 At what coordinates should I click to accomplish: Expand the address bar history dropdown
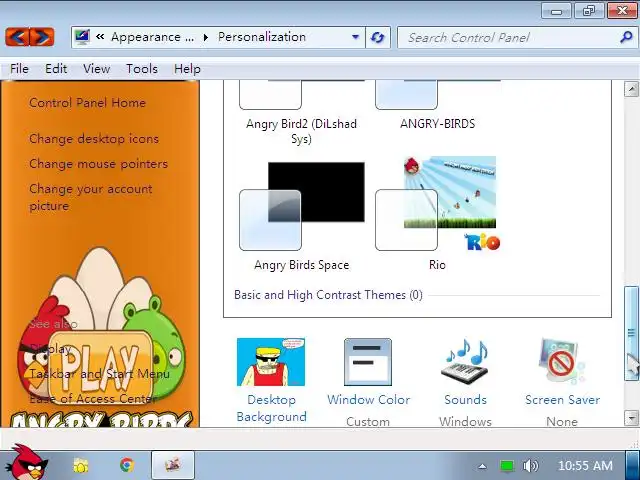[x=356, y=37]
